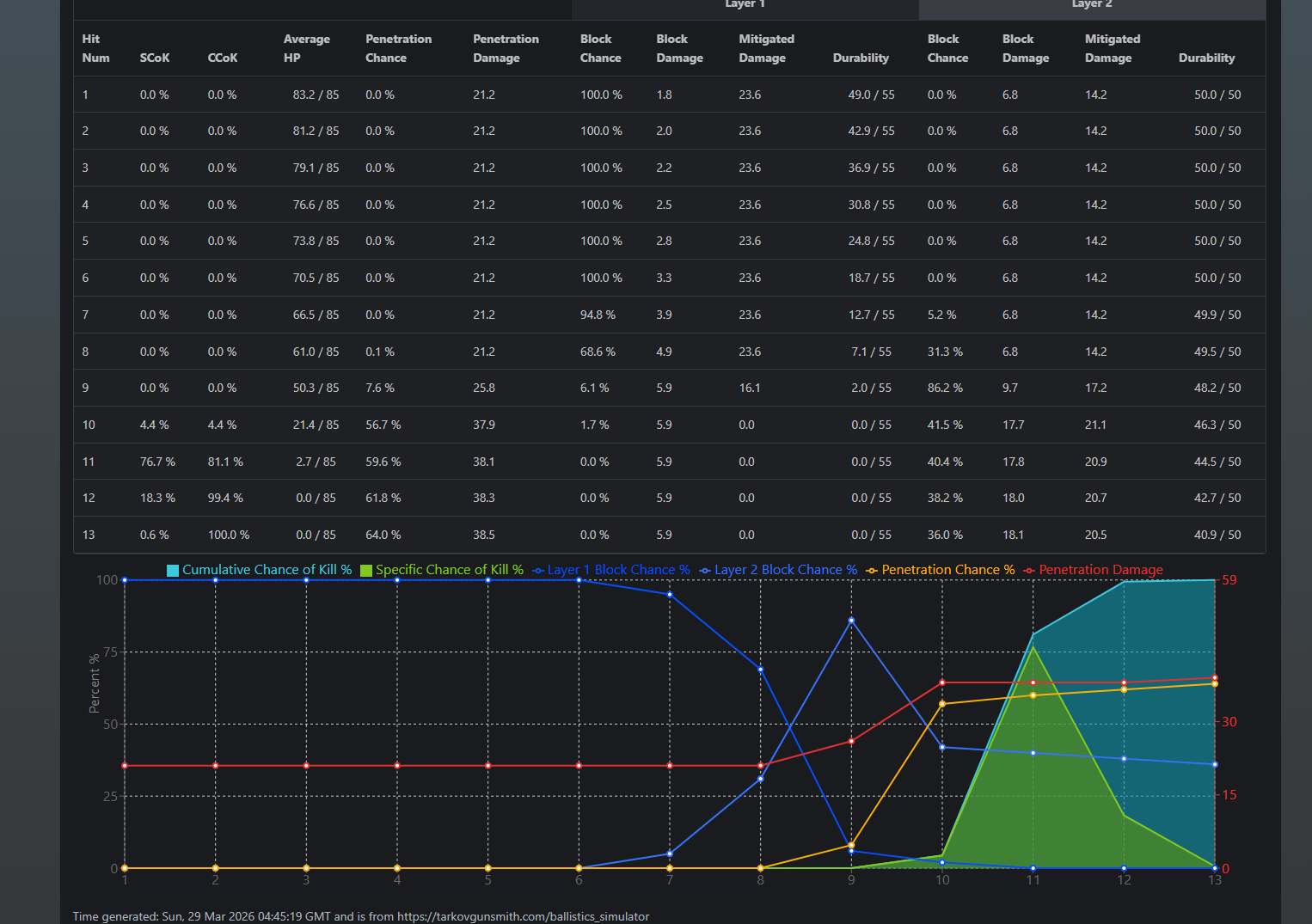Toggle Layer 2 Block Chance % legend
Image resolution: width=1312 pixels, height=924 pixels.
point(778,570)
